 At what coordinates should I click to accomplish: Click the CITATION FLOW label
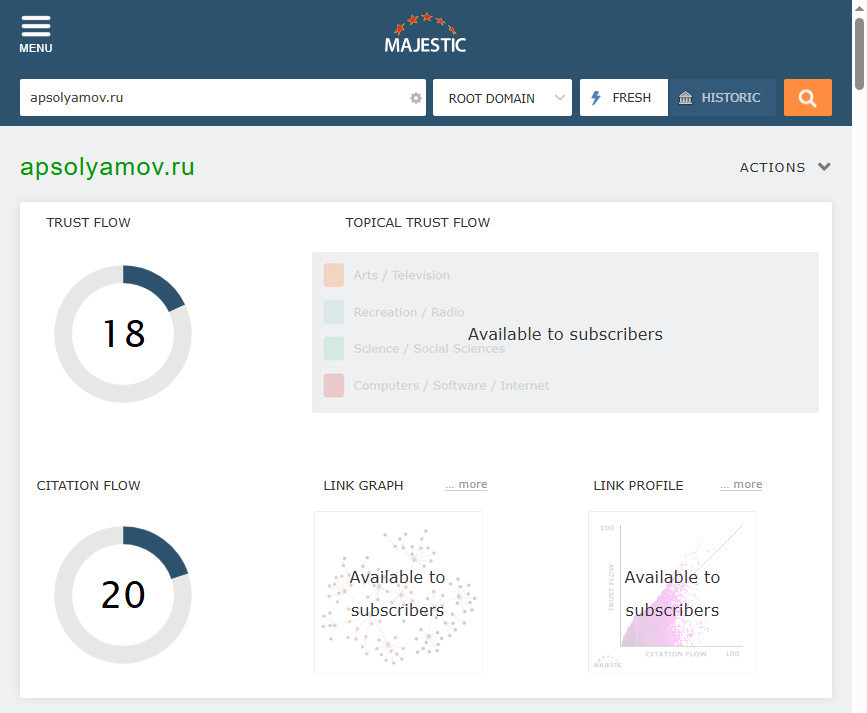pyautogui.click(x=88, y=486)
